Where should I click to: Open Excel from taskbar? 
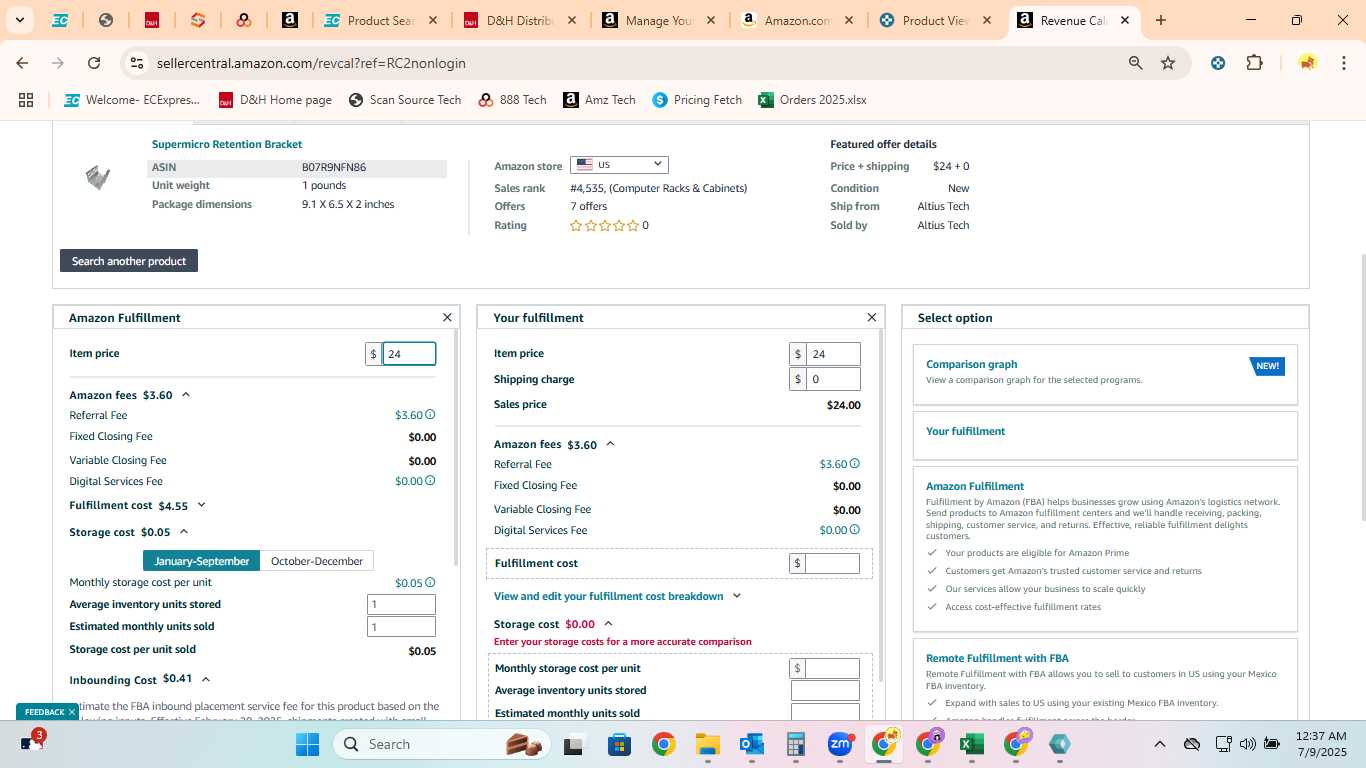(x=971, y=744)
